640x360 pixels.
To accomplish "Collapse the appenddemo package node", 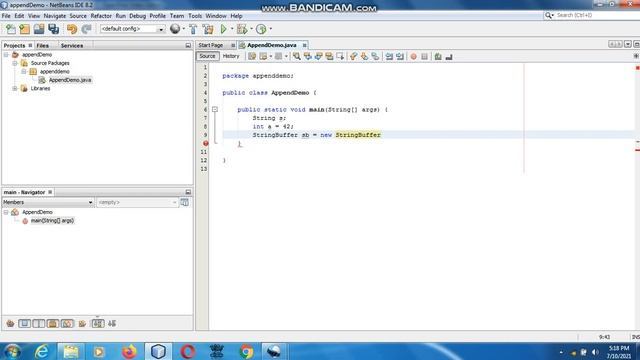I will 24,71.
